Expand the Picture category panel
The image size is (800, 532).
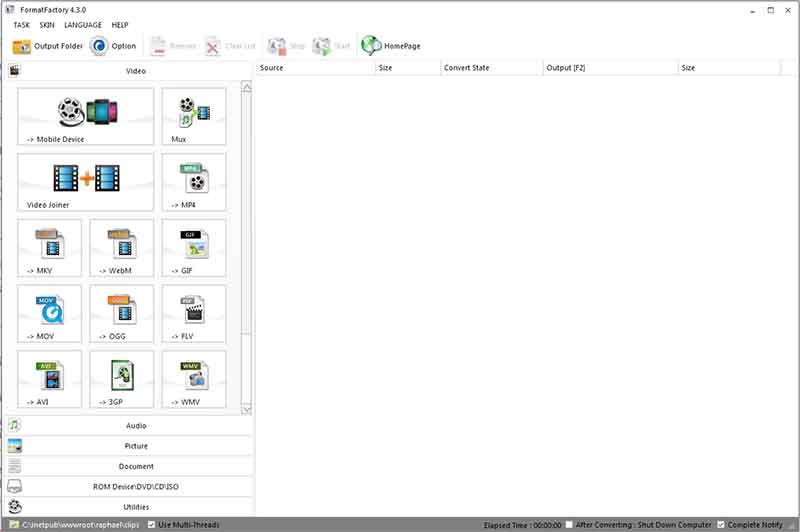pyautogui.click(x=130, y=446)
